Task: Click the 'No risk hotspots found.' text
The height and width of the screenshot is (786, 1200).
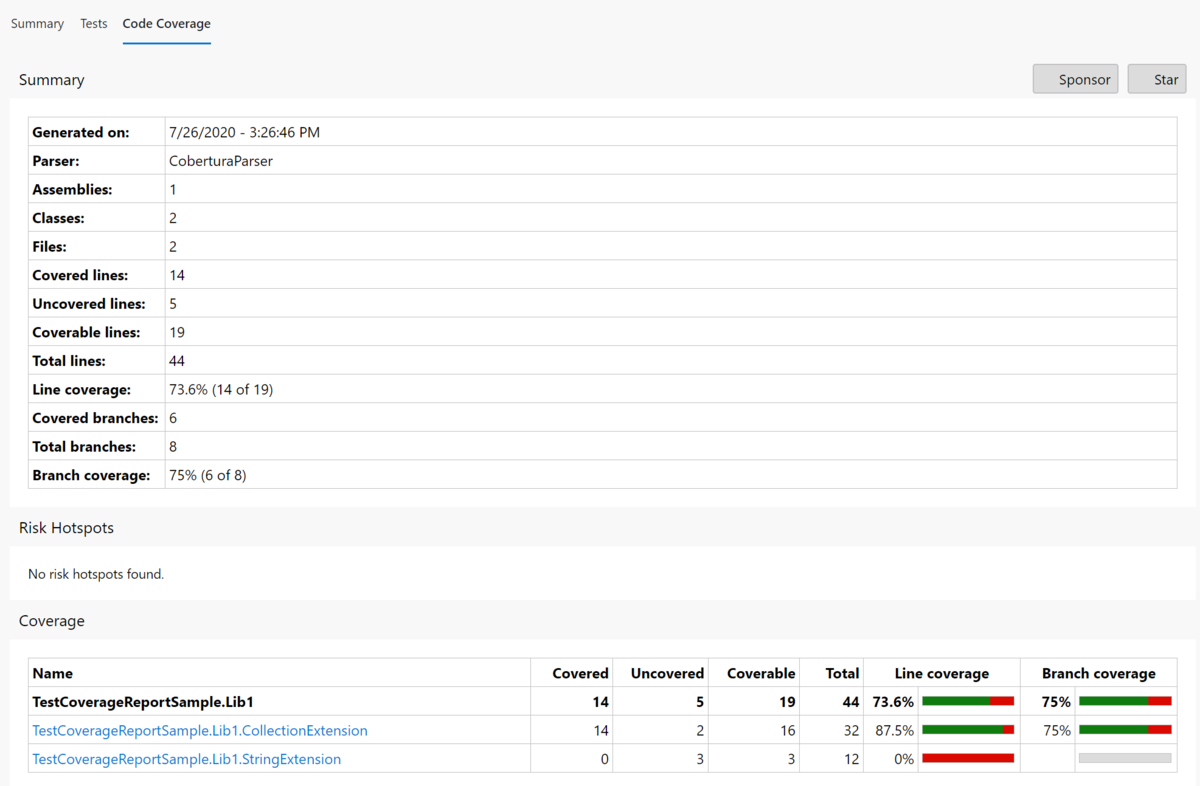Action: (x=96, y=574)
